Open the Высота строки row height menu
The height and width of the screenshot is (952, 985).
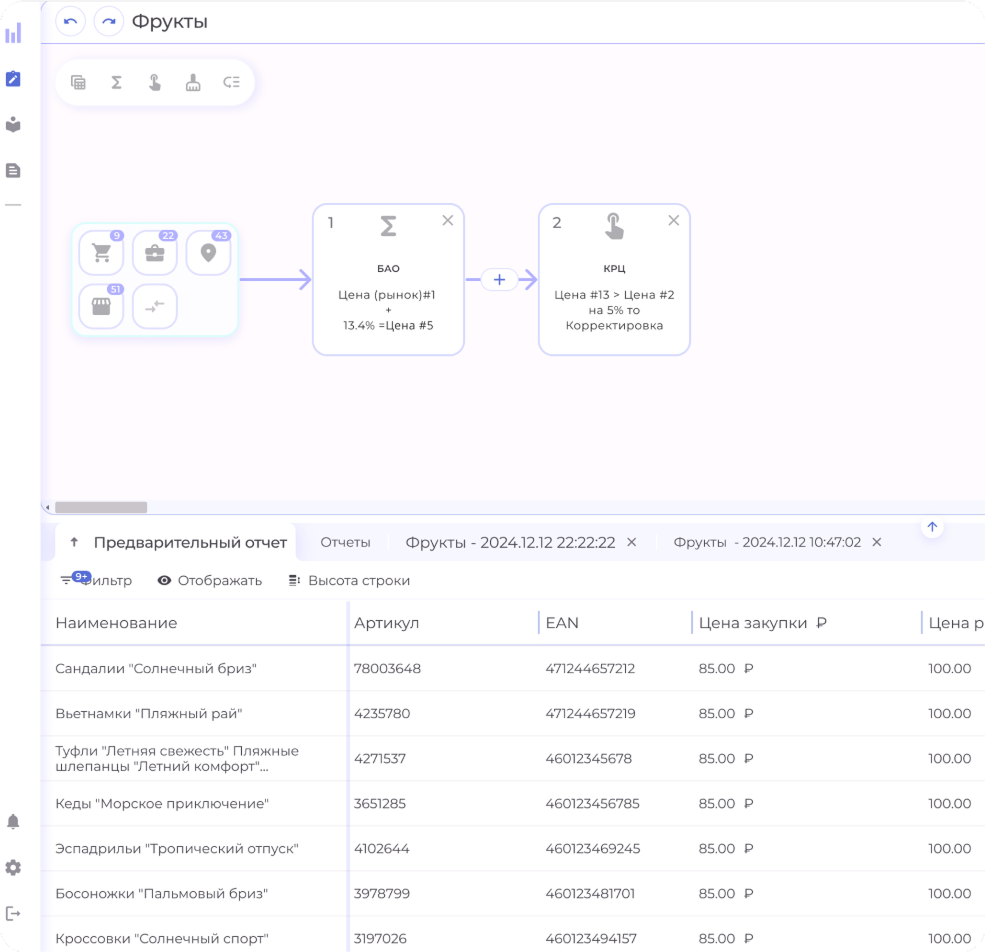[349, 581]
